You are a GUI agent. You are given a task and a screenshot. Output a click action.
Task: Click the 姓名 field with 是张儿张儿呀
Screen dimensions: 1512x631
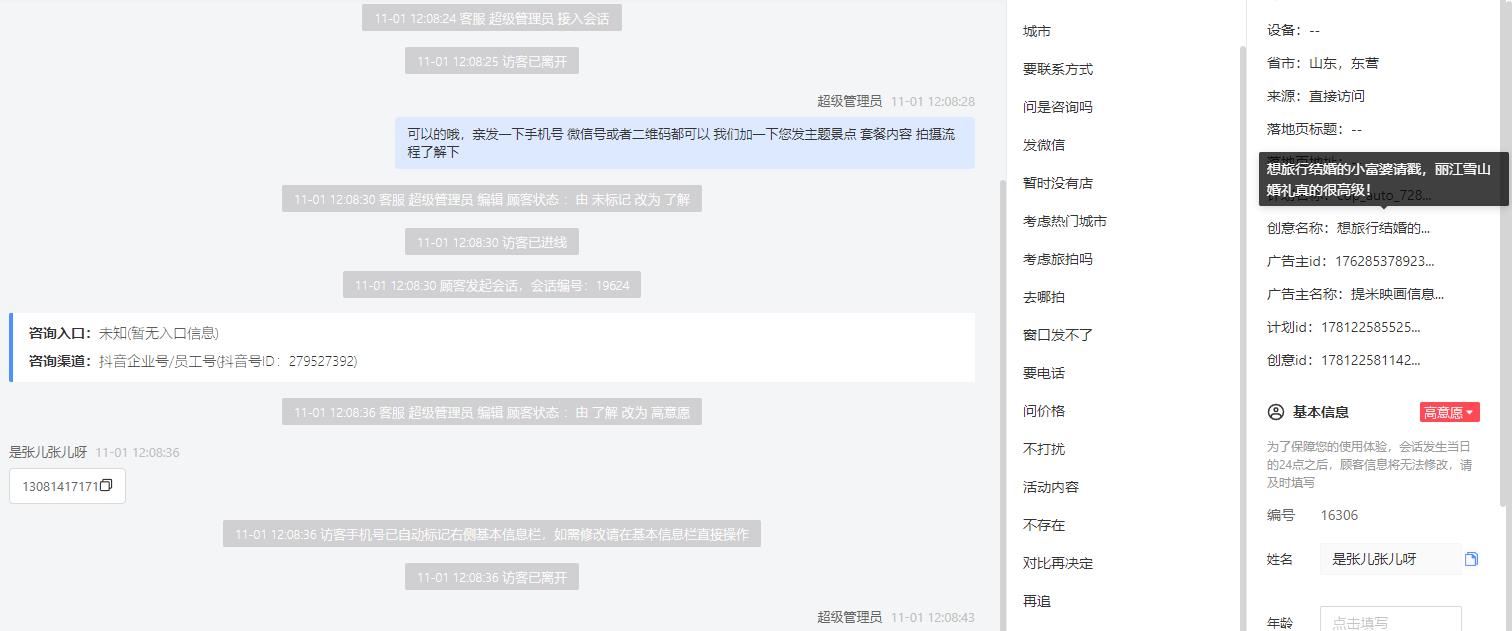click(1390, 559)
